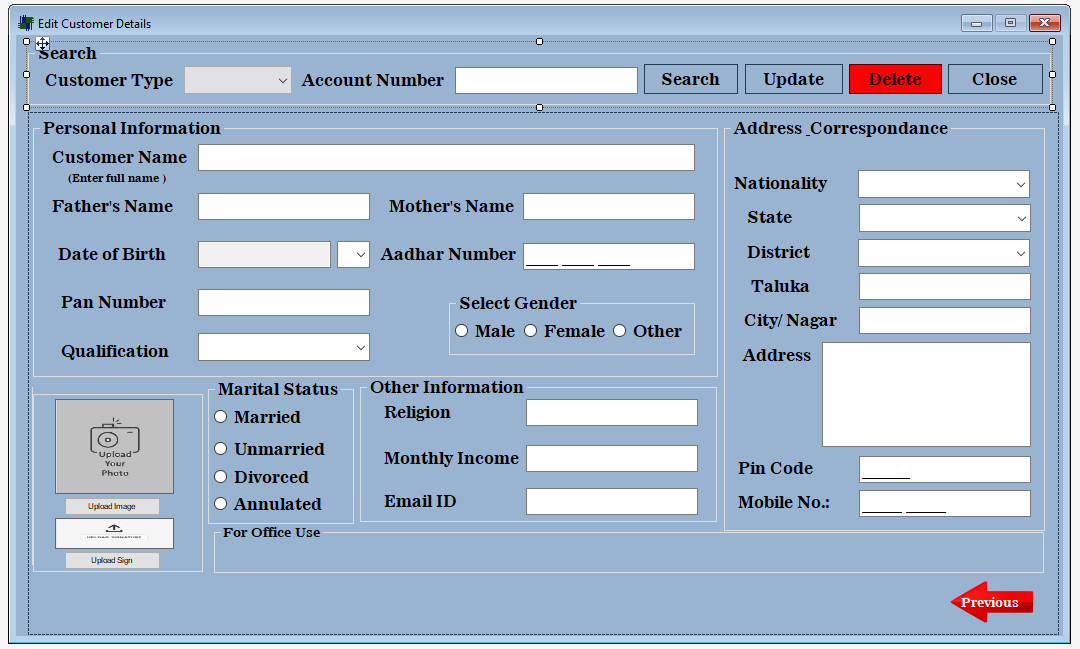Click the Address text area

[x=926, y=395]
